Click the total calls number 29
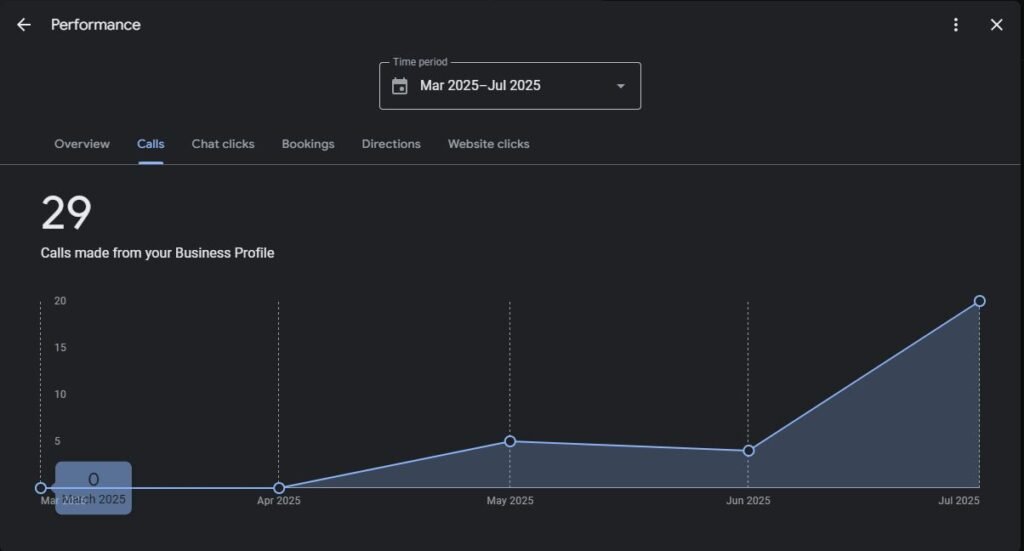Viewport: 1024px width, 551px height. click(x=66, y=213)
